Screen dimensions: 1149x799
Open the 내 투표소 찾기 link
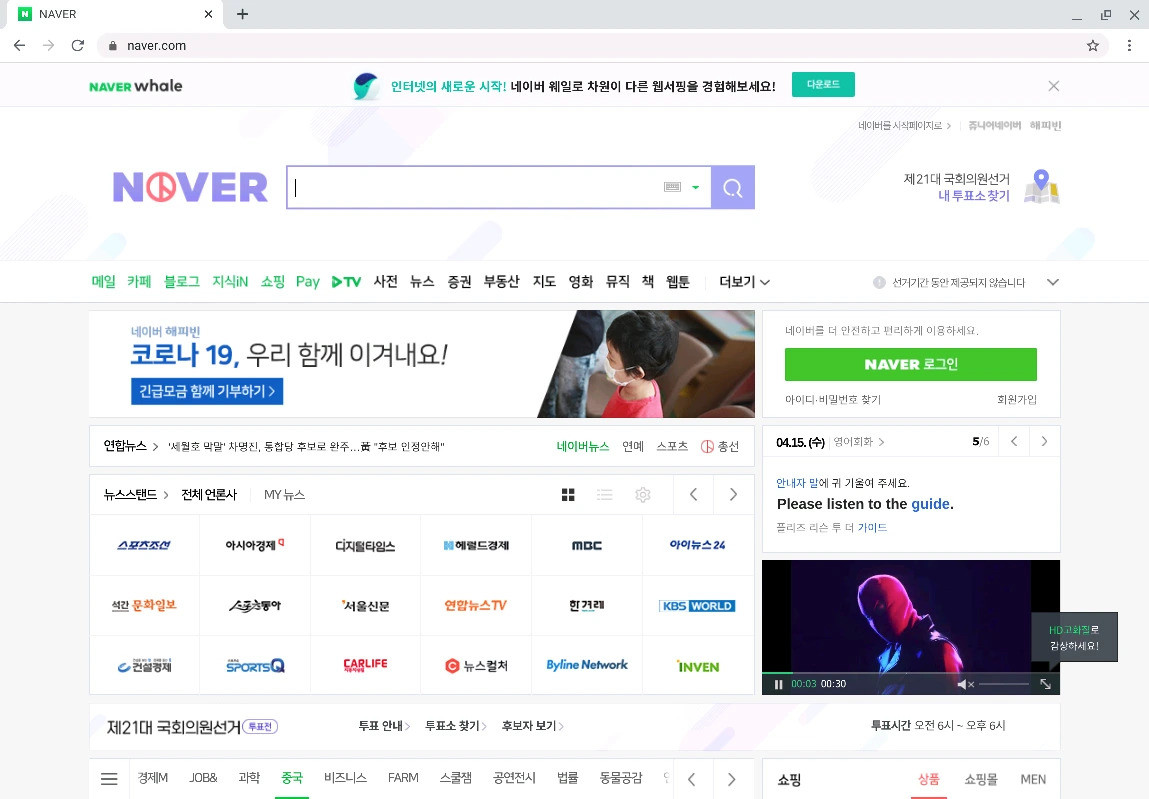pyautogui.click(x=974, y=196)
